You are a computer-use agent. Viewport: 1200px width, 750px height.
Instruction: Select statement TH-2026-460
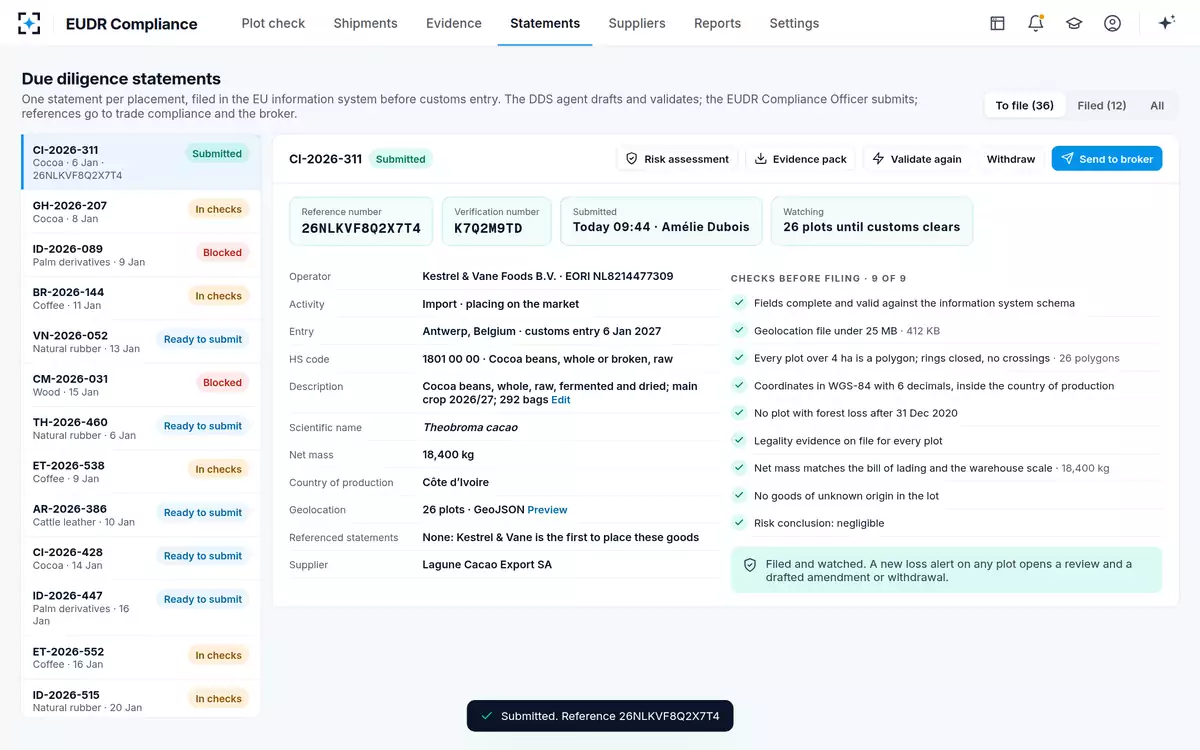[x=141, y=428]
